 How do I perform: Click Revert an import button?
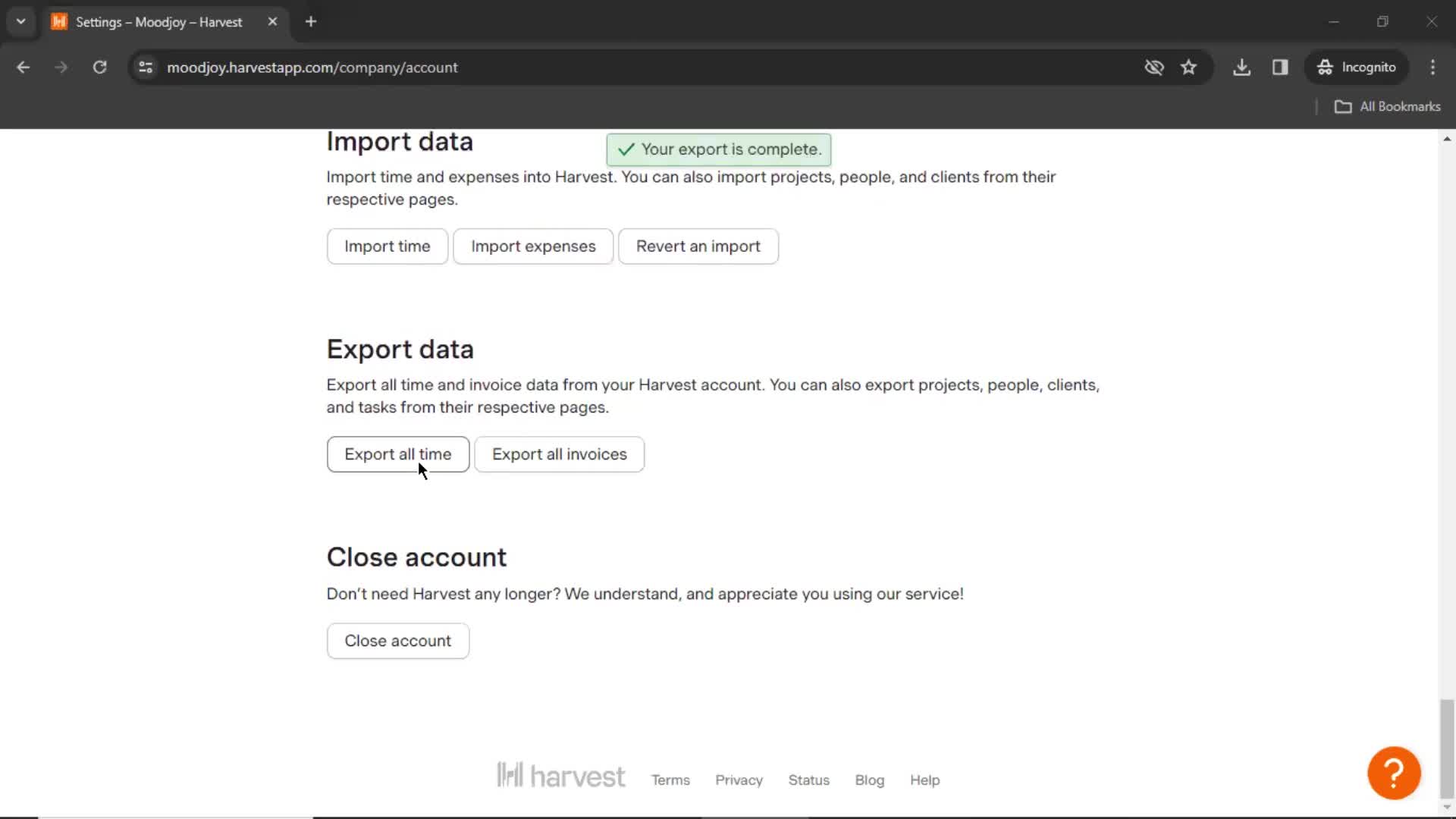coord(698,246)
